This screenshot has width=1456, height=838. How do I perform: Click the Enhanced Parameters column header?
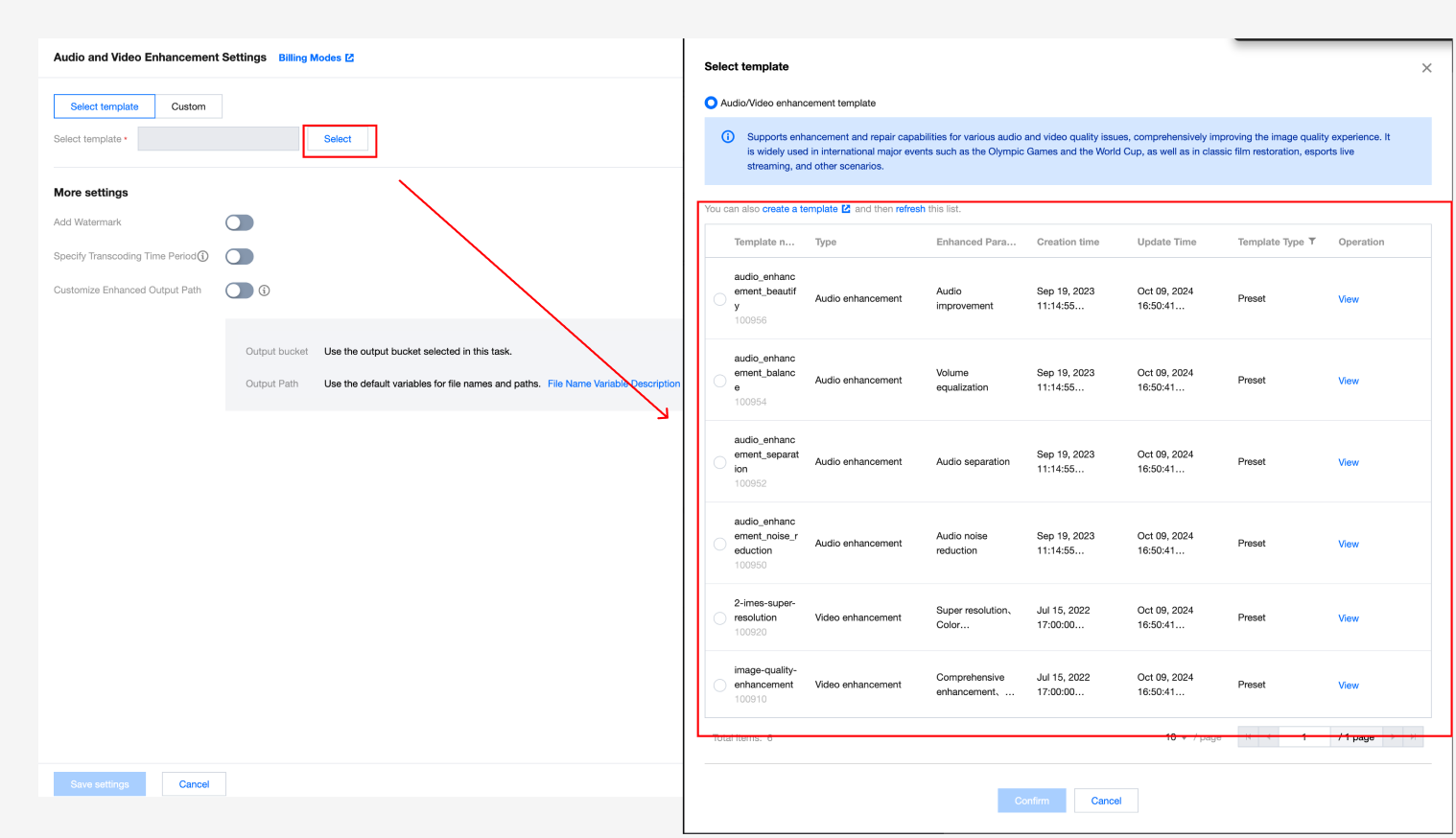[x=976, y=242]
